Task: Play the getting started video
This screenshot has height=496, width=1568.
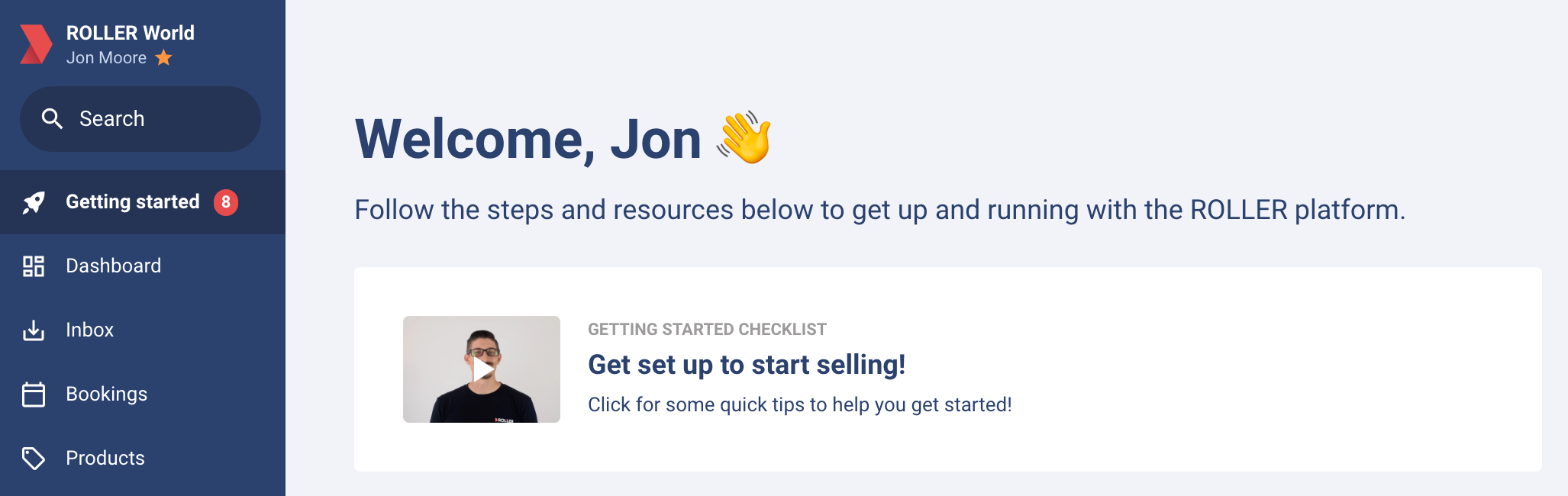Action: tap(482, 369)
